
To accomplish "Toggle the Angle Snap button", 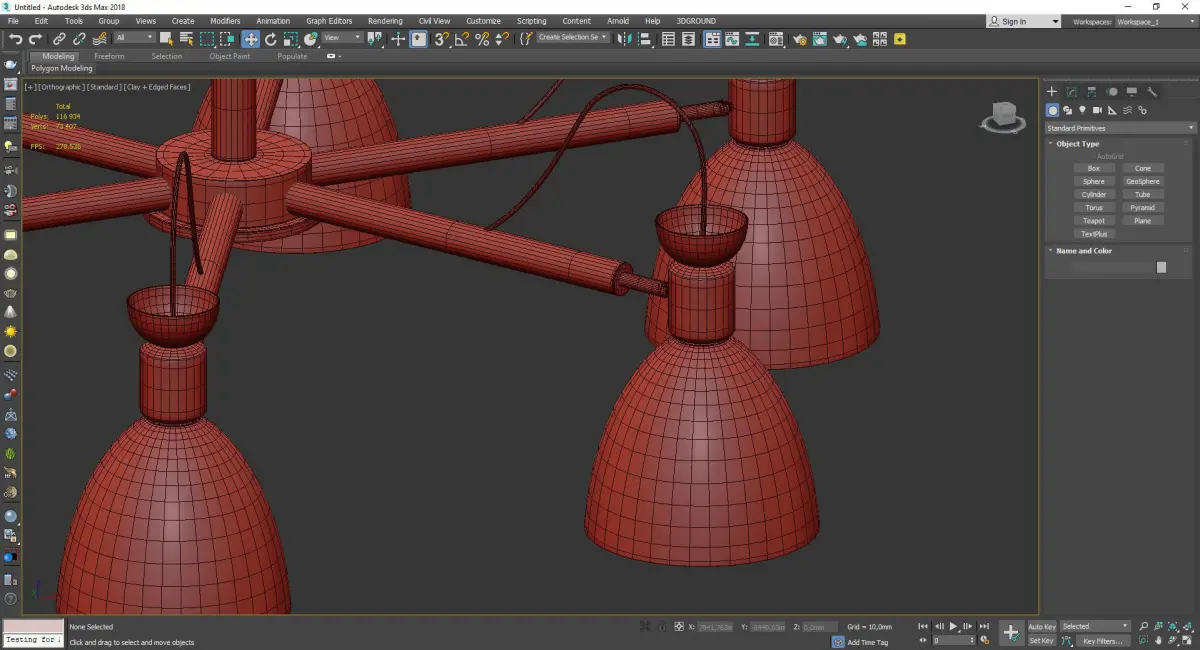I will [x=461, y=39].
